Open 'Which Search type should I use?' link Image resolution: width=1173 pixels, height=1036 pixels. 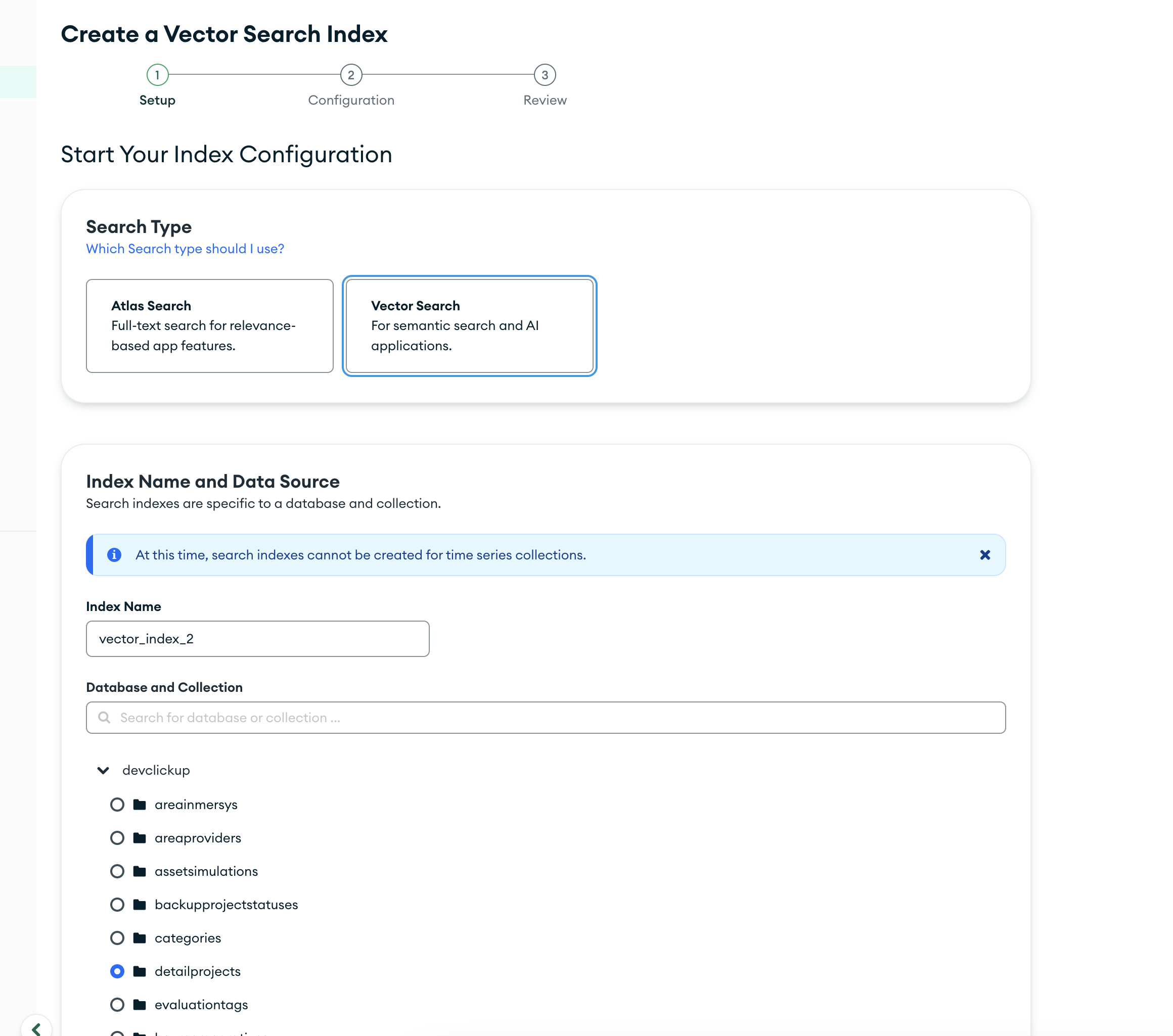[185, 249]
